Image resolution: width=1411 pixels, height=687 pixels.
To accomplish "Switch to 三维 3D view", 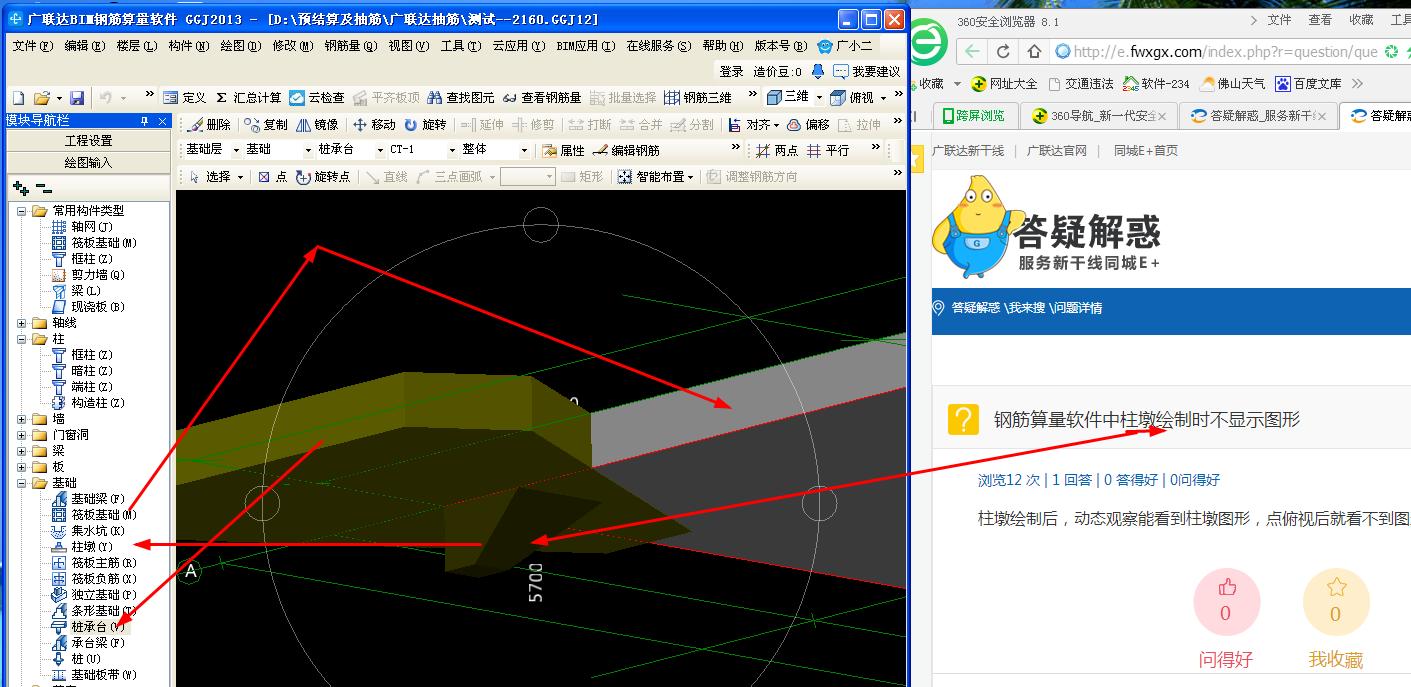I will pos(788,97).
